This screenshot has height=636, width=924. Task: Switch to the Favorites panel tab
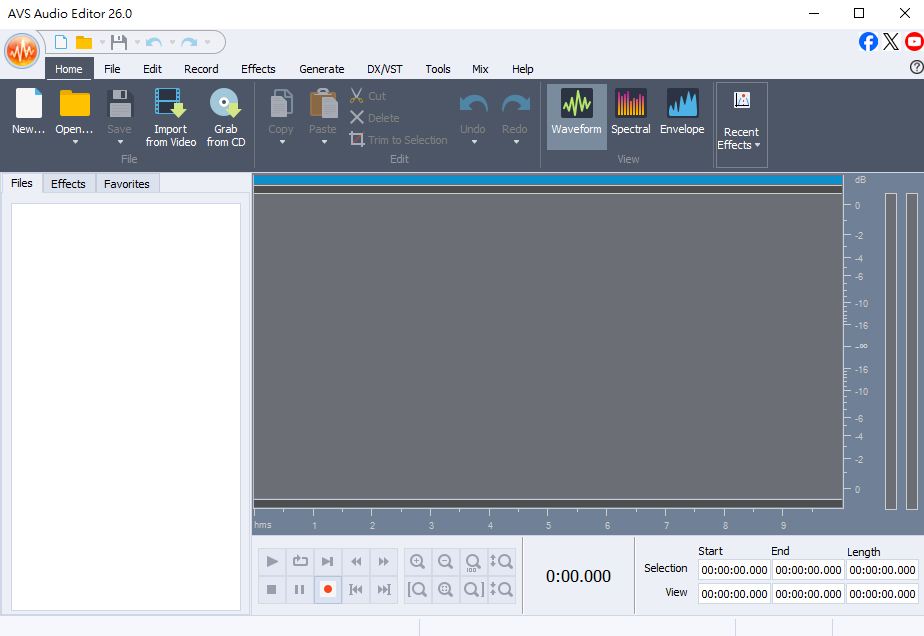point(127,184)
